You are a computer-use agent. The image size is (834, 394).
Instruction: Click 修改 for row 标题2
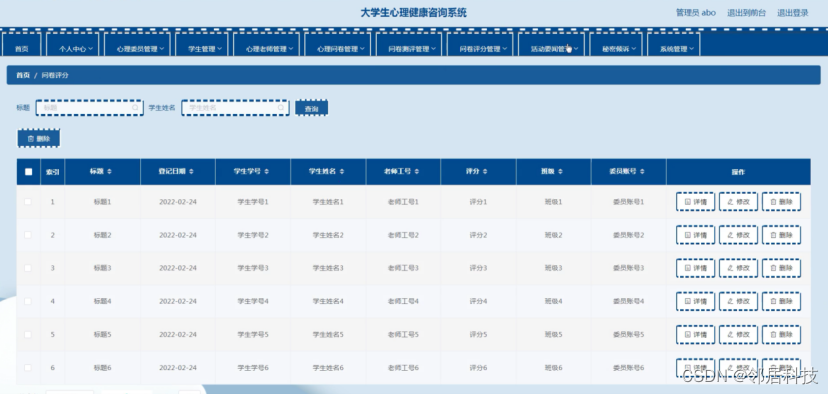(738, 235)
